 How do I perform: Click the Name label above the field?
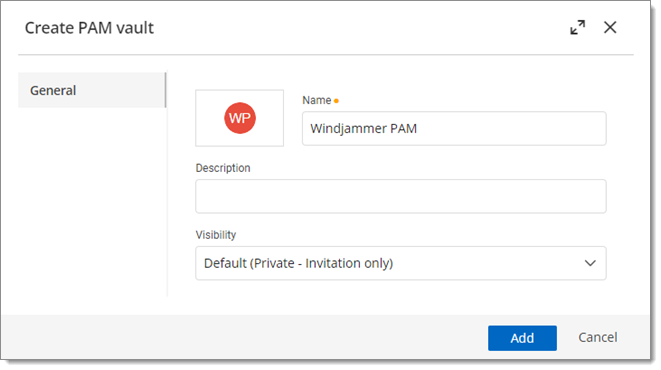pyautogui.click(x=317, y=100)
